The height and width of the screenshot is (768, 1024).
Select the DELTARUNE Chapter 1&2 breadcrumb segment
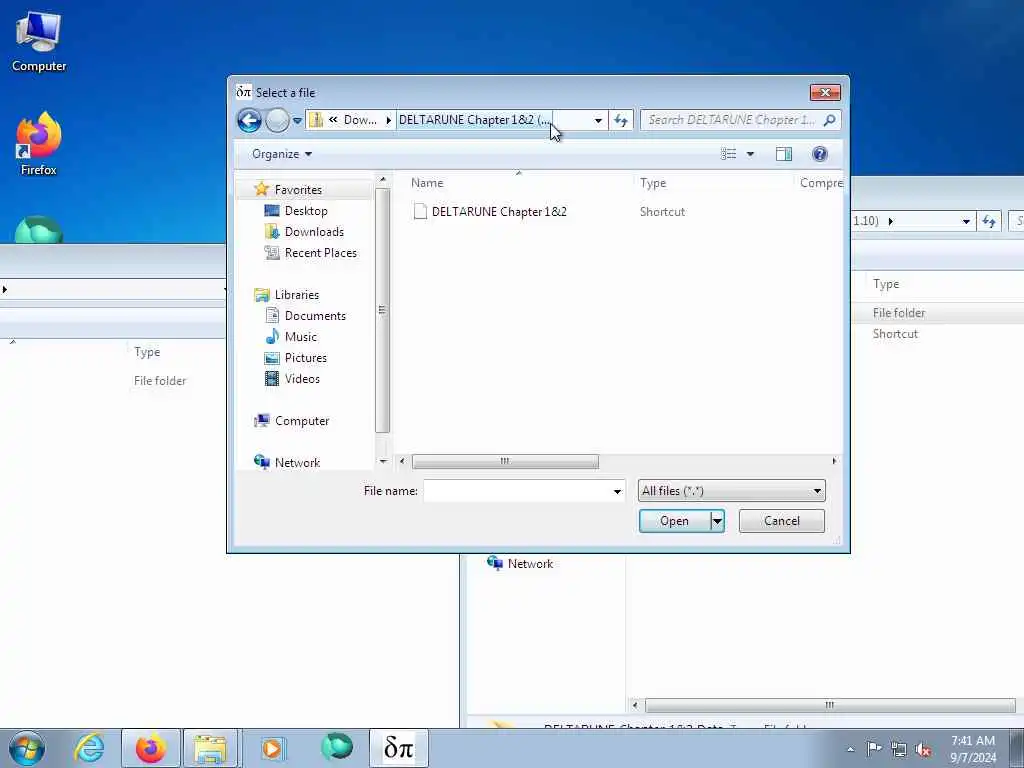coord(474,120)
